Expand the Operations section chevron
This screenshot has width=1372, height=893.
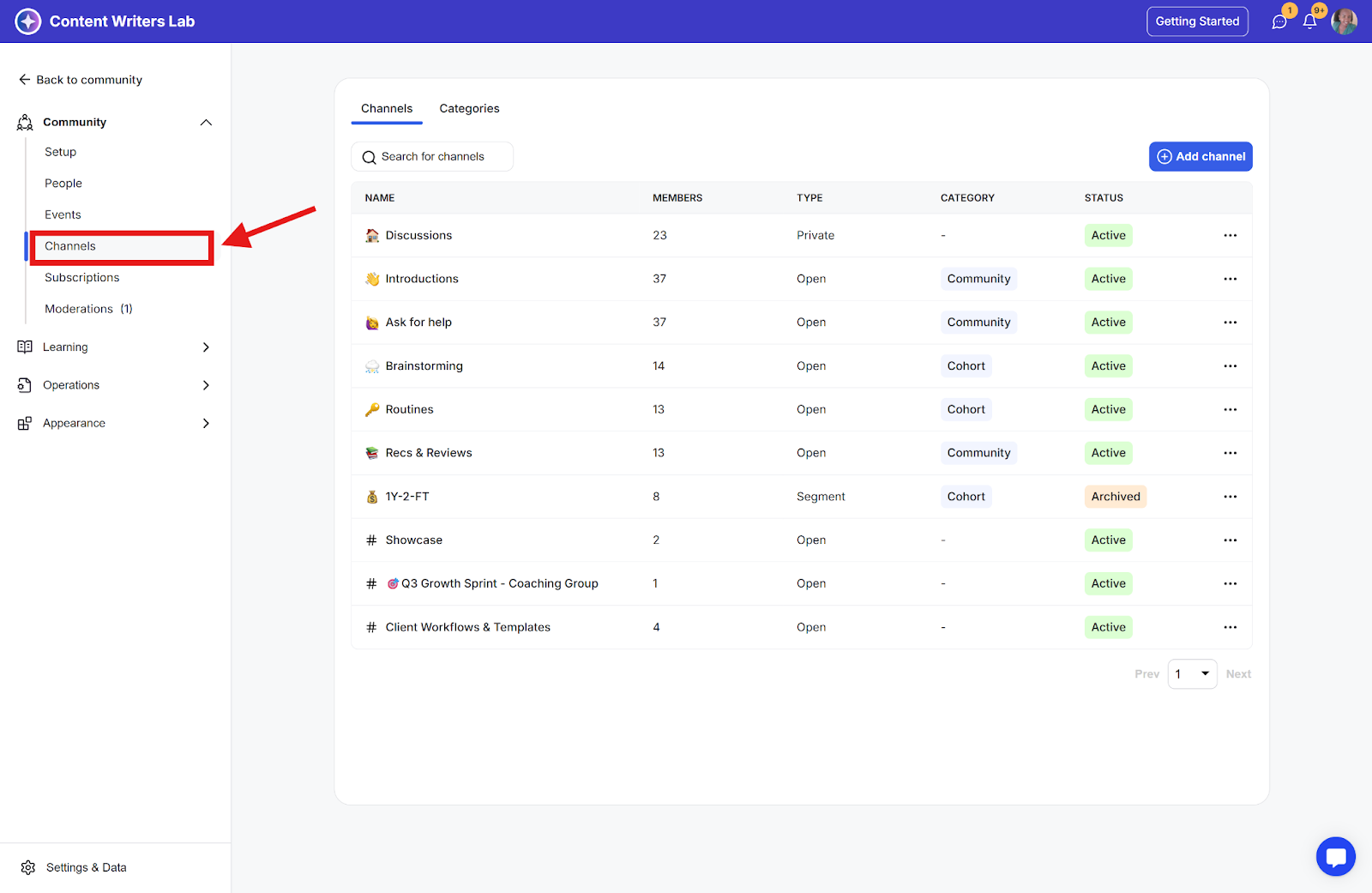tap(206, 385)
